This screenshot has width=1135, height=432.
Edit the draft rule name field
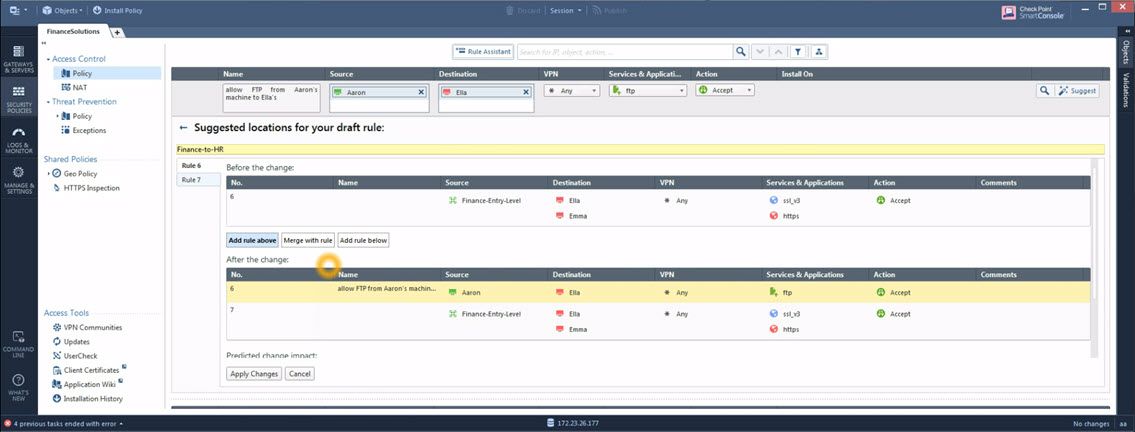point(271,98)
